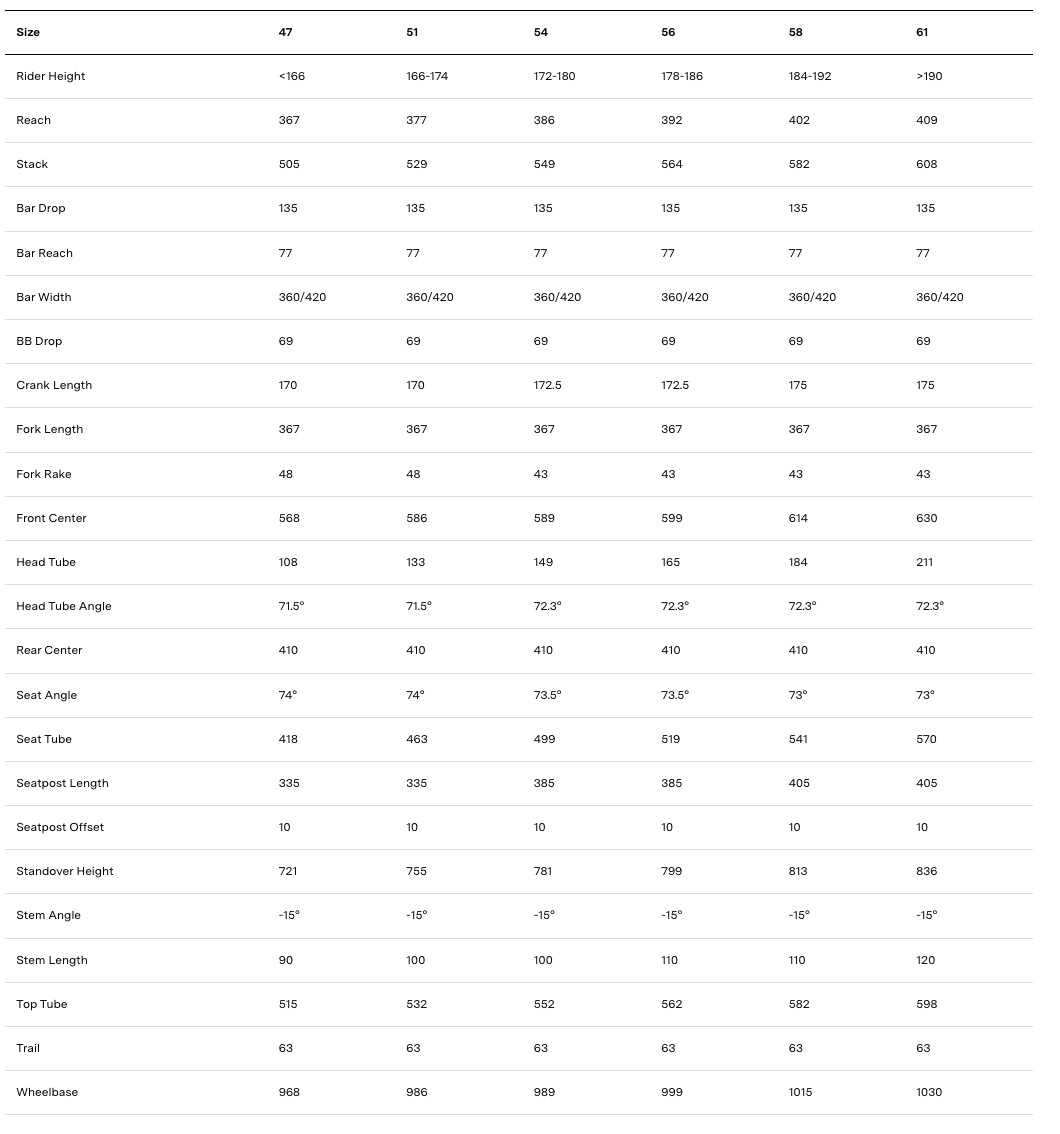1060x1134 pixels.
Task: Click the wheelbase value 1015
Action: (801, 1092)
